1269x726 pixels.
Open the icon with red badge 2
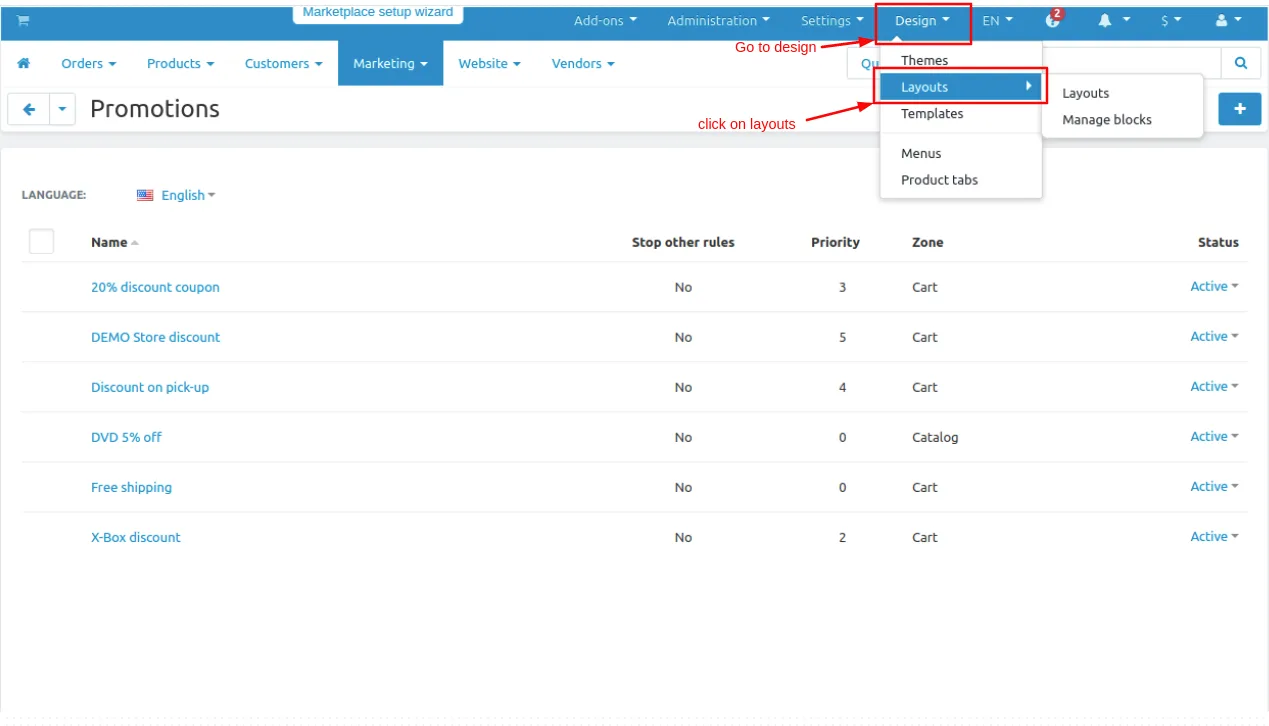click(x=1053, y=20)
